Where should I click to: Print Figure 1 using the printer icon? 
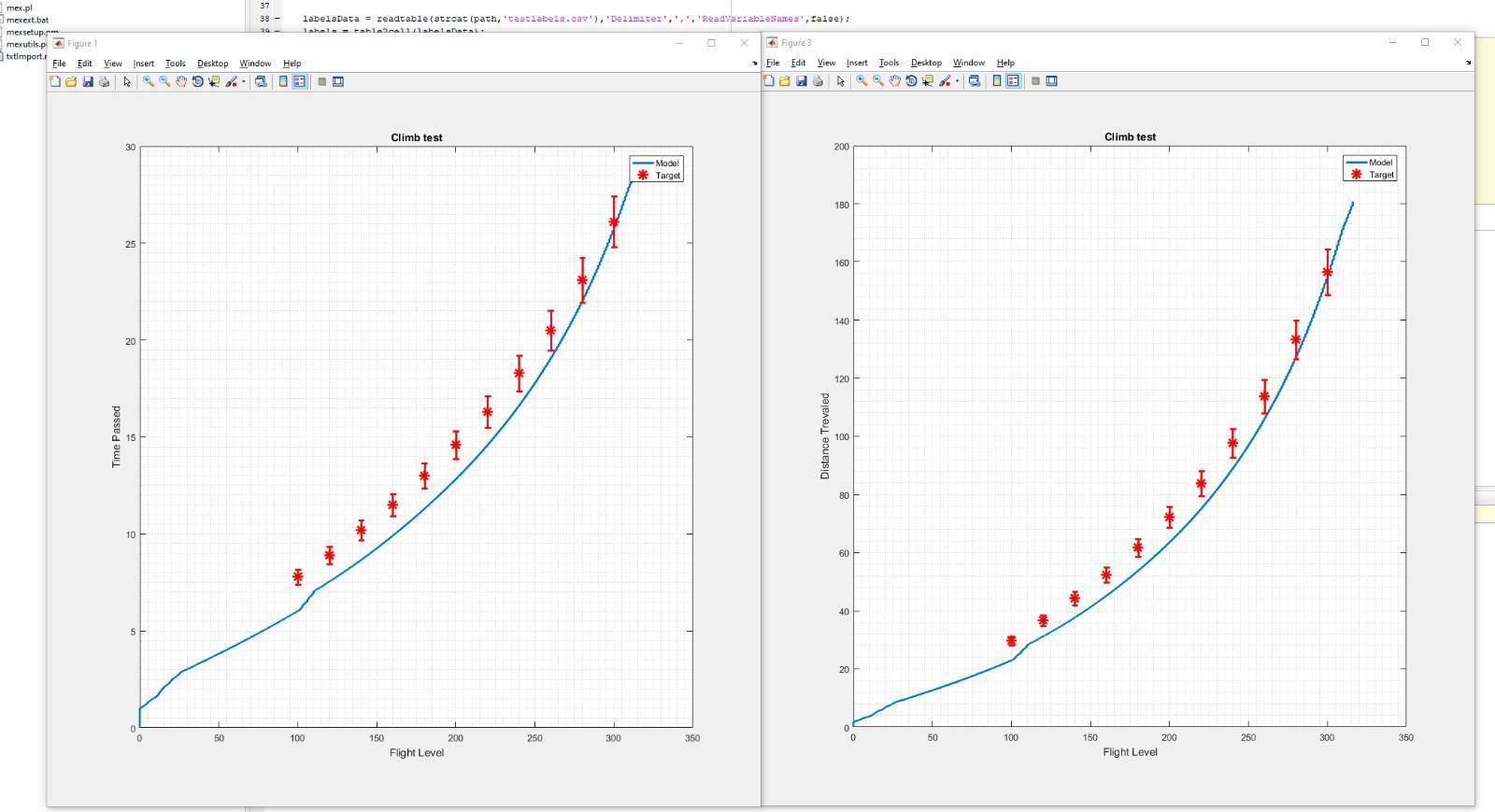104,81
